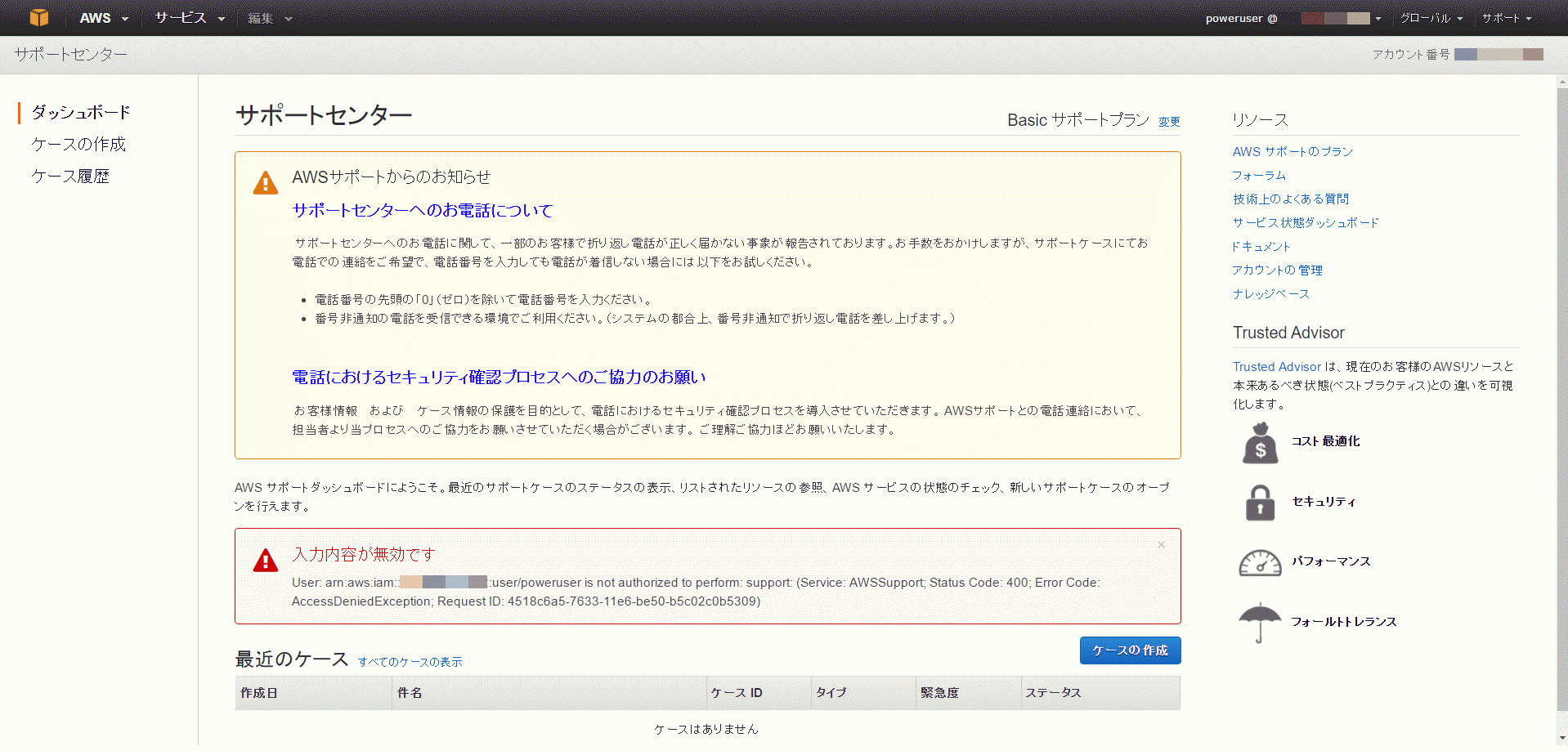Open the アカウントの管理 link

(x=1277, y=270)
